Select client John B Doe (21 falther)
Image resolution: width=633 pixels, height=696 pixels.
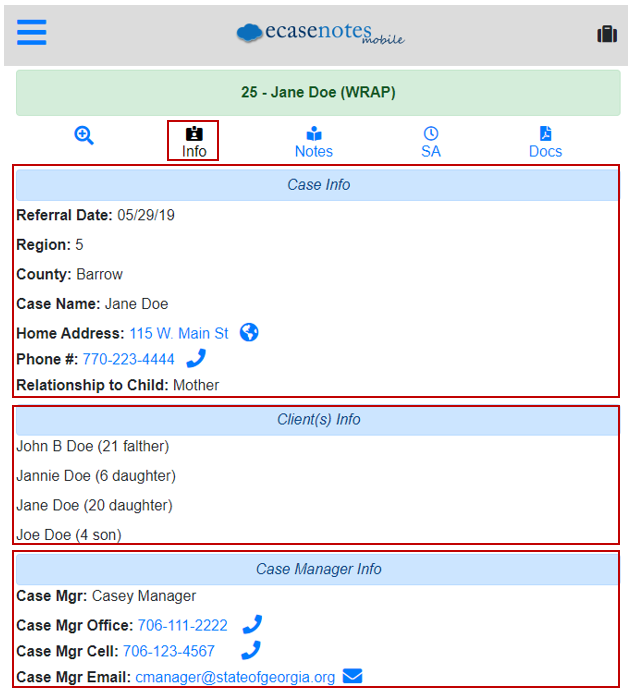pos(93,446)
